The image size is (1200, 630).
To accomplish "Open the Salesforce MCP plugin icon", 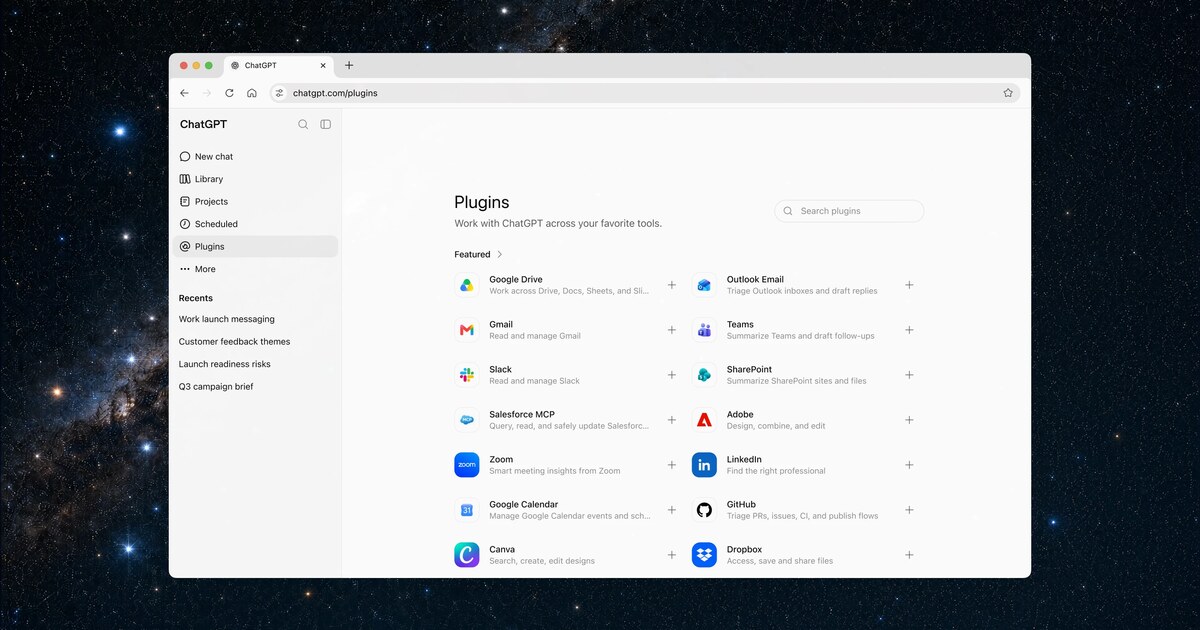I will pyautogui.click(x=467, y=420).
